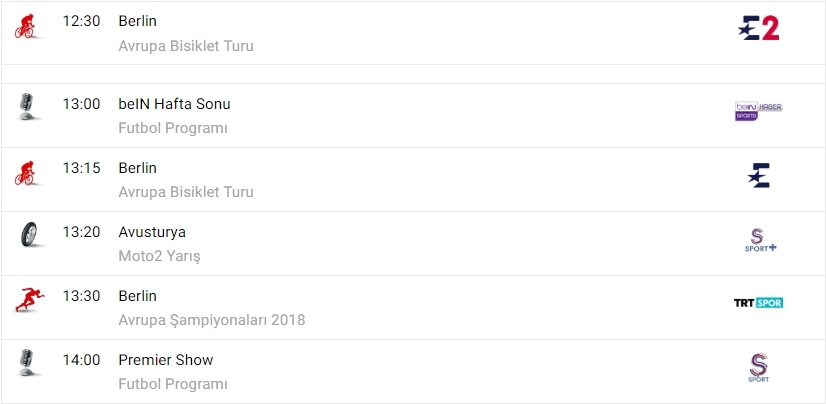Screen dimensions: 826x404
Task: Open the TRT Spor channel logo
Action: (x=758, y=302)
